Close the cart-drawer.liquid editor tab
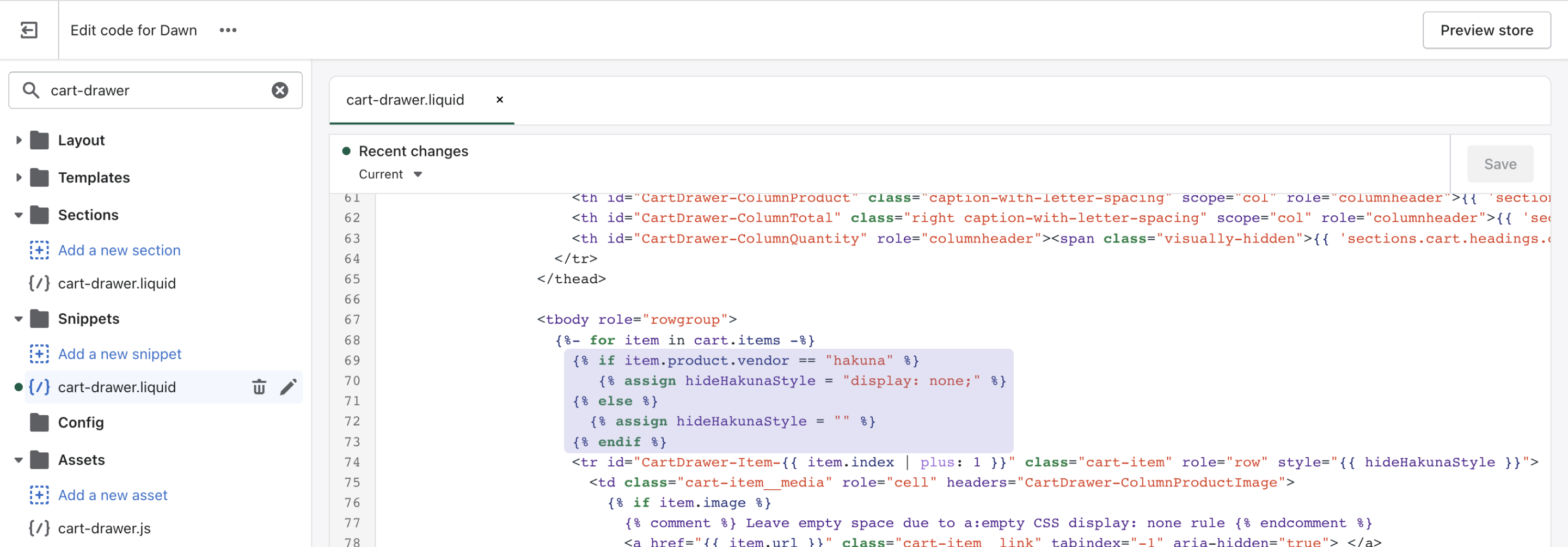This screenshot has height=547, width=1568. 499,99
